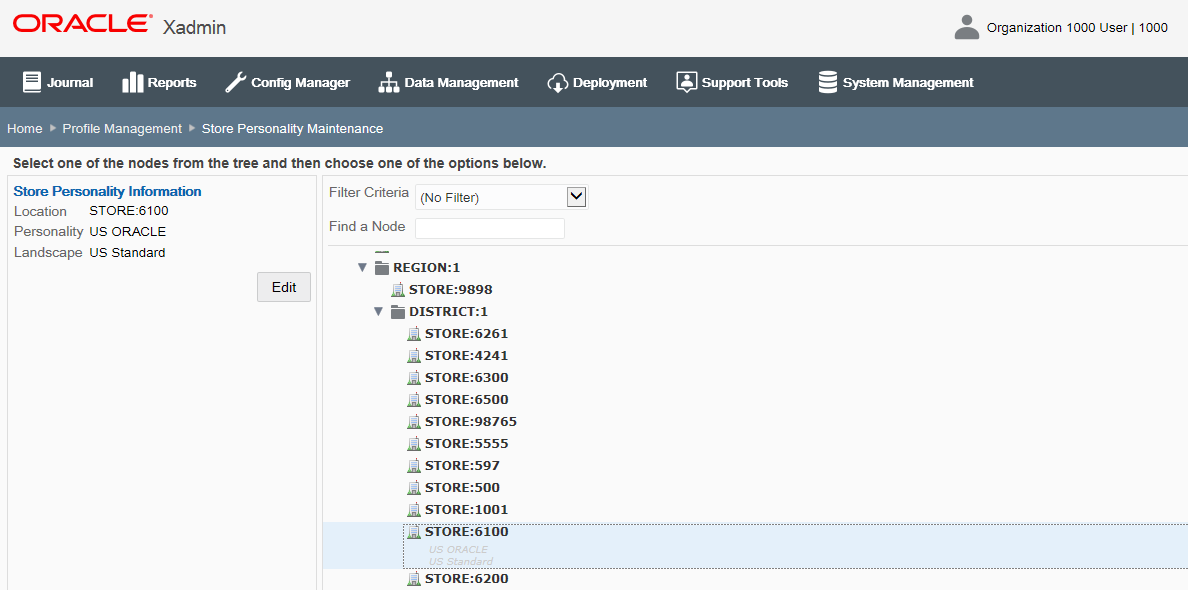The height and width of the screenshot is (590, 1188).
Task: Select STORE:6300 label in tree
Action: pos(467,377)
